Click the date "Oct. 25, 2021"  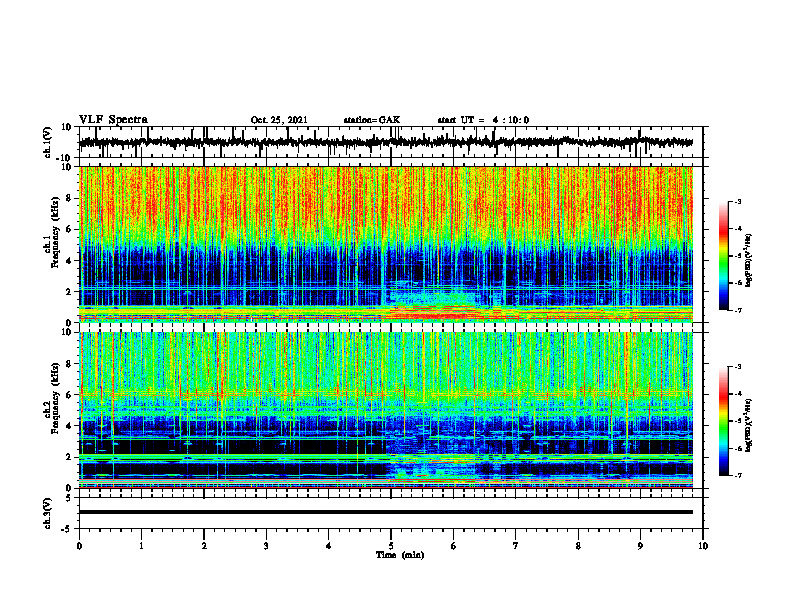click(x=279, y=120)
